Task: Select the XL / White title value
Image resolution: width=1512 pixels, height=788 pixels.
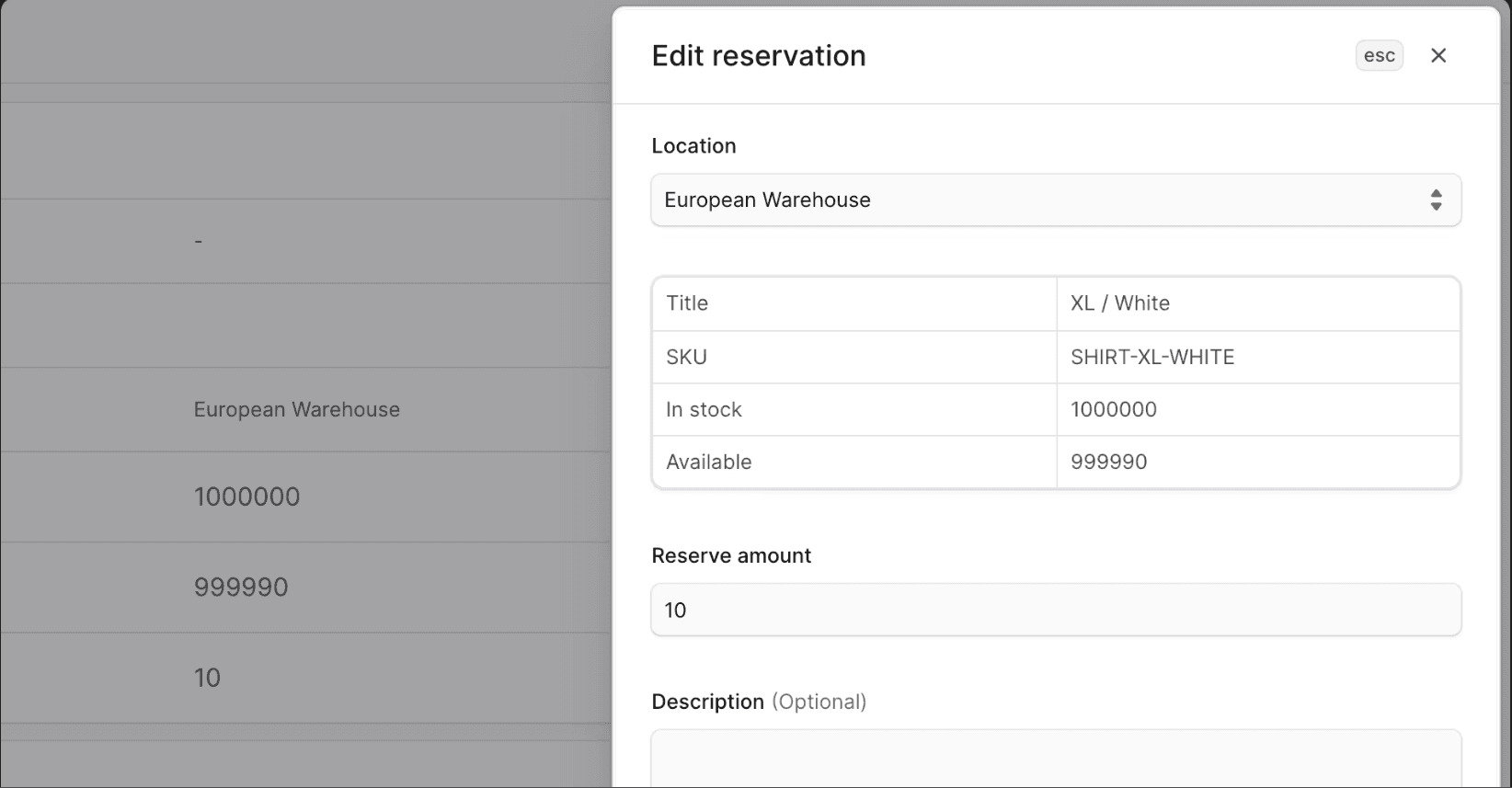Action: click(1120, 303)
